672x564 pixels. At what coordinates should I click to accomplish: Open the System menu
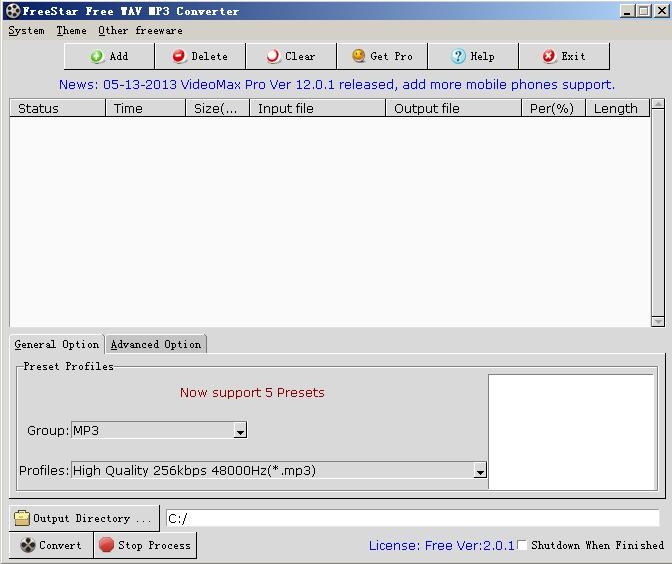(x=26, y=30)
